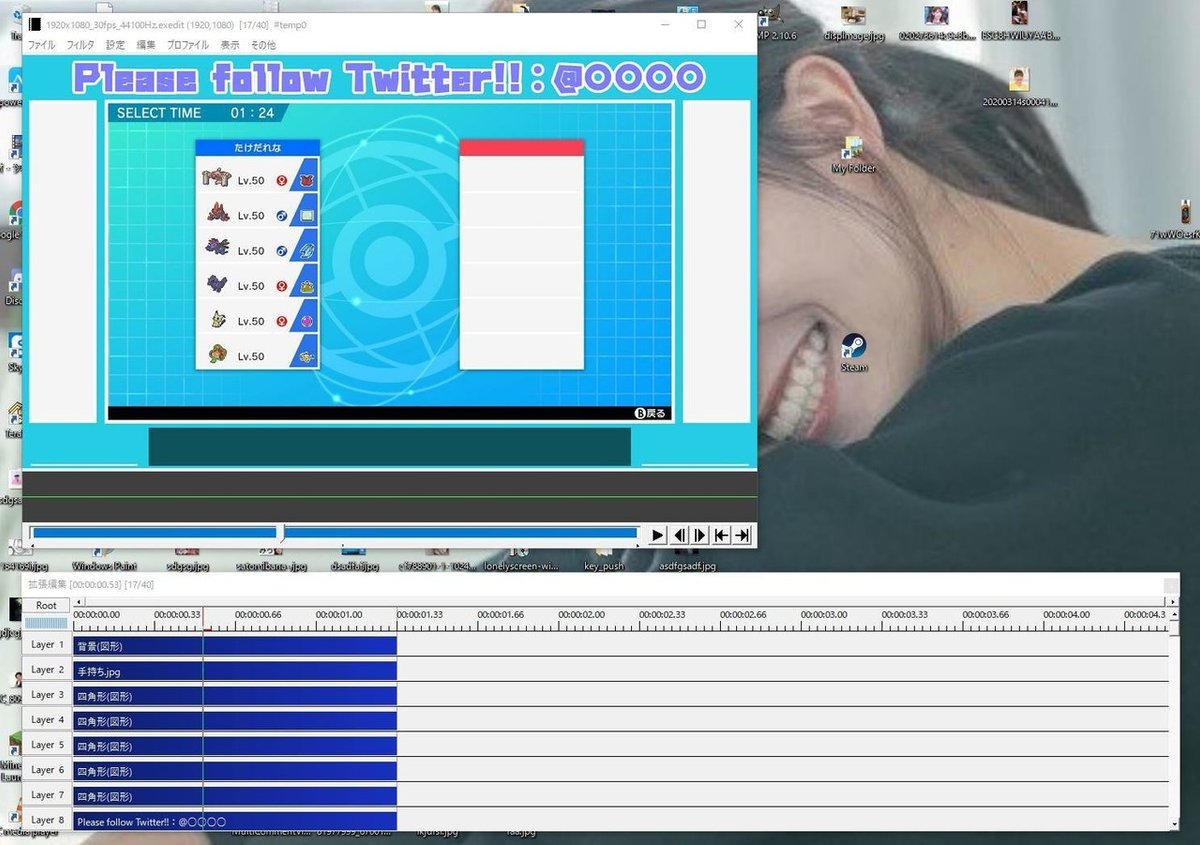Select the 四角形(図形) object on Layer 7

tap(235, 796)
